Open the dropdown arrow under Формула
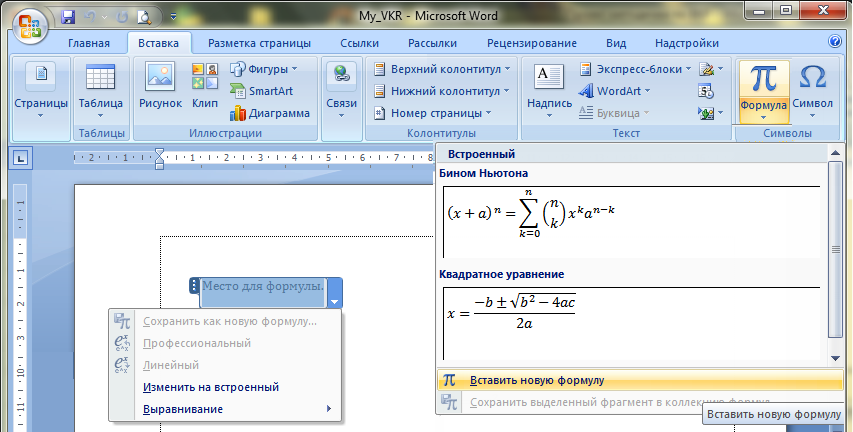Viewport: 853px width, 432px height. click(x=763, y=118)
